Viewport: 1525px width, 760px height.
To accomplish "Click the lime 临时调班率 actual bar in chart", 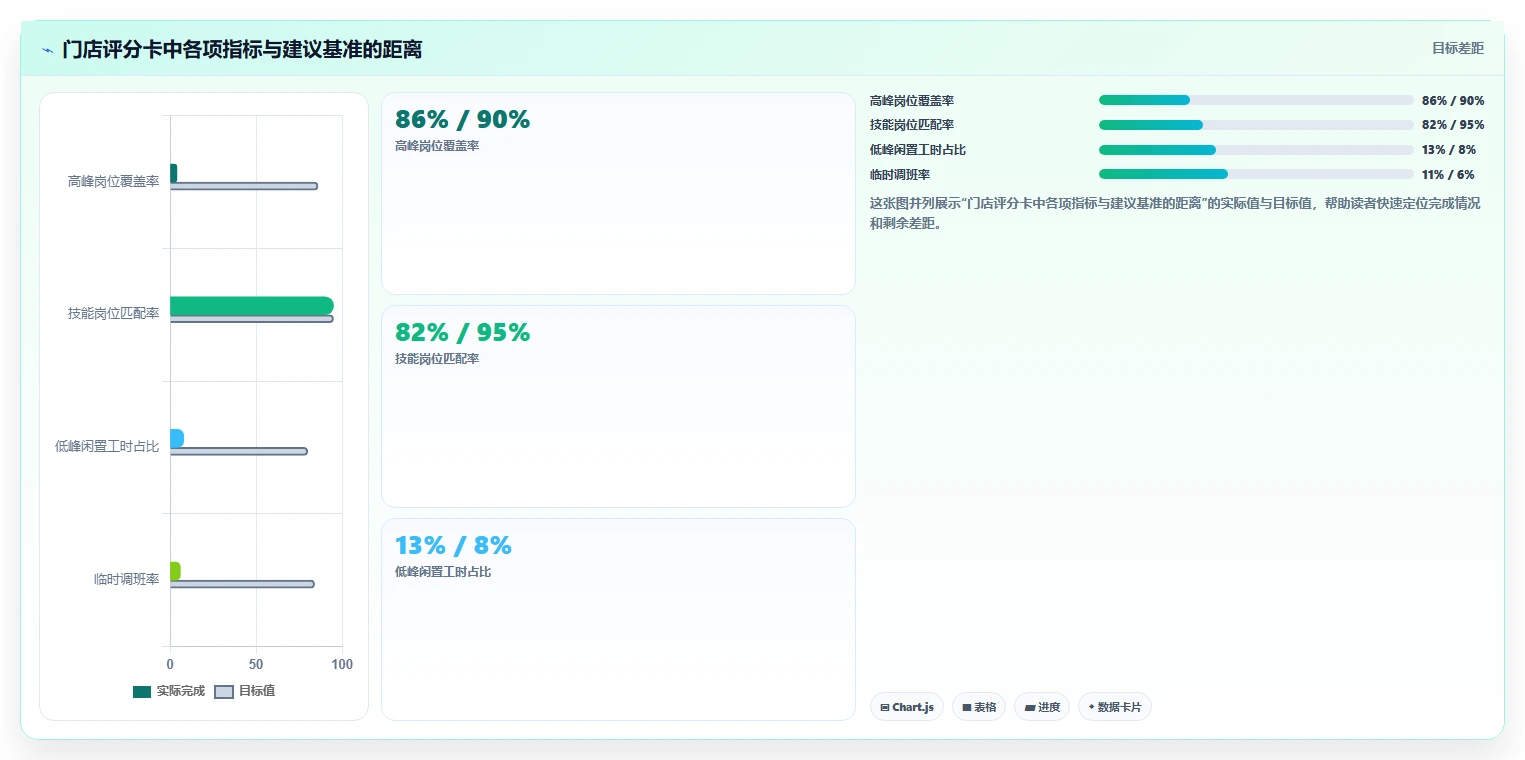I will point(175,571).
